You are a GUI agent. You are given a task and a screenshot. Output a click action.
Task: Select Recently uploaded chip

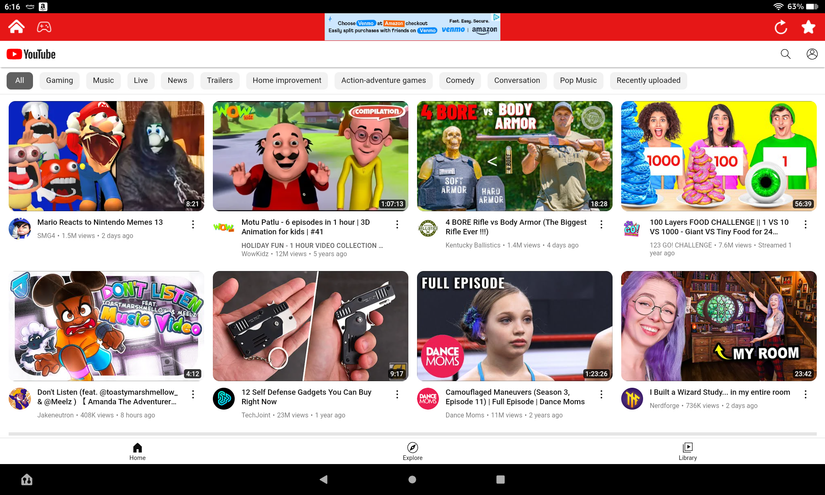pos(648,80)
